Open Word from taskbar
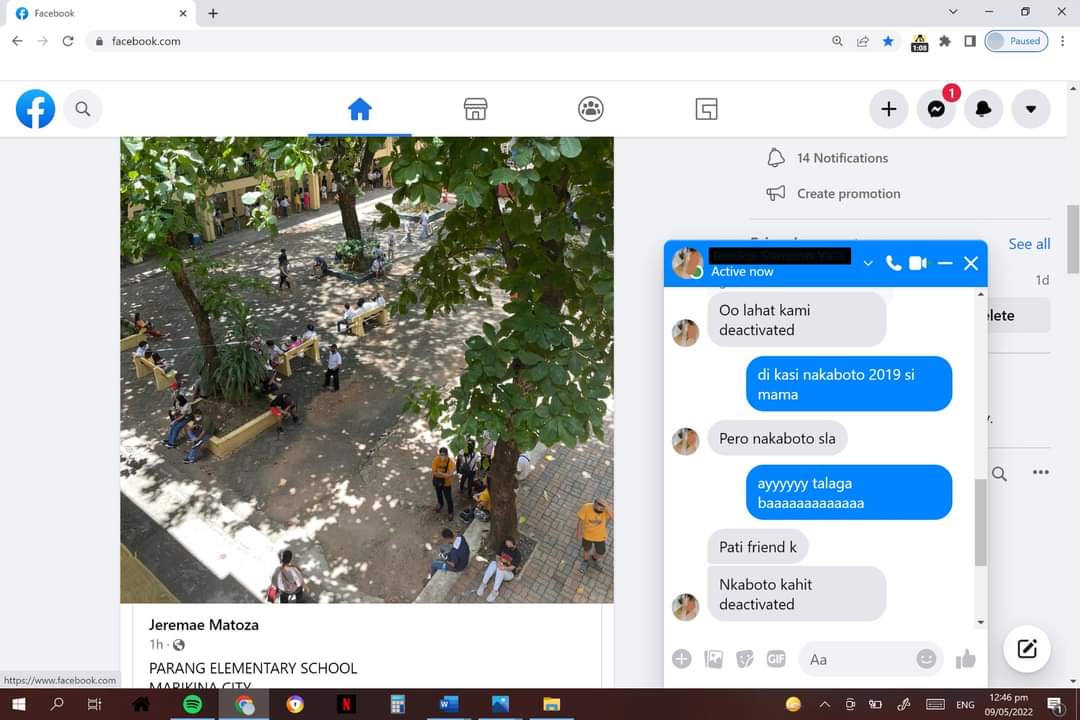Viewport: 1080px width, 720px height. 448,704
